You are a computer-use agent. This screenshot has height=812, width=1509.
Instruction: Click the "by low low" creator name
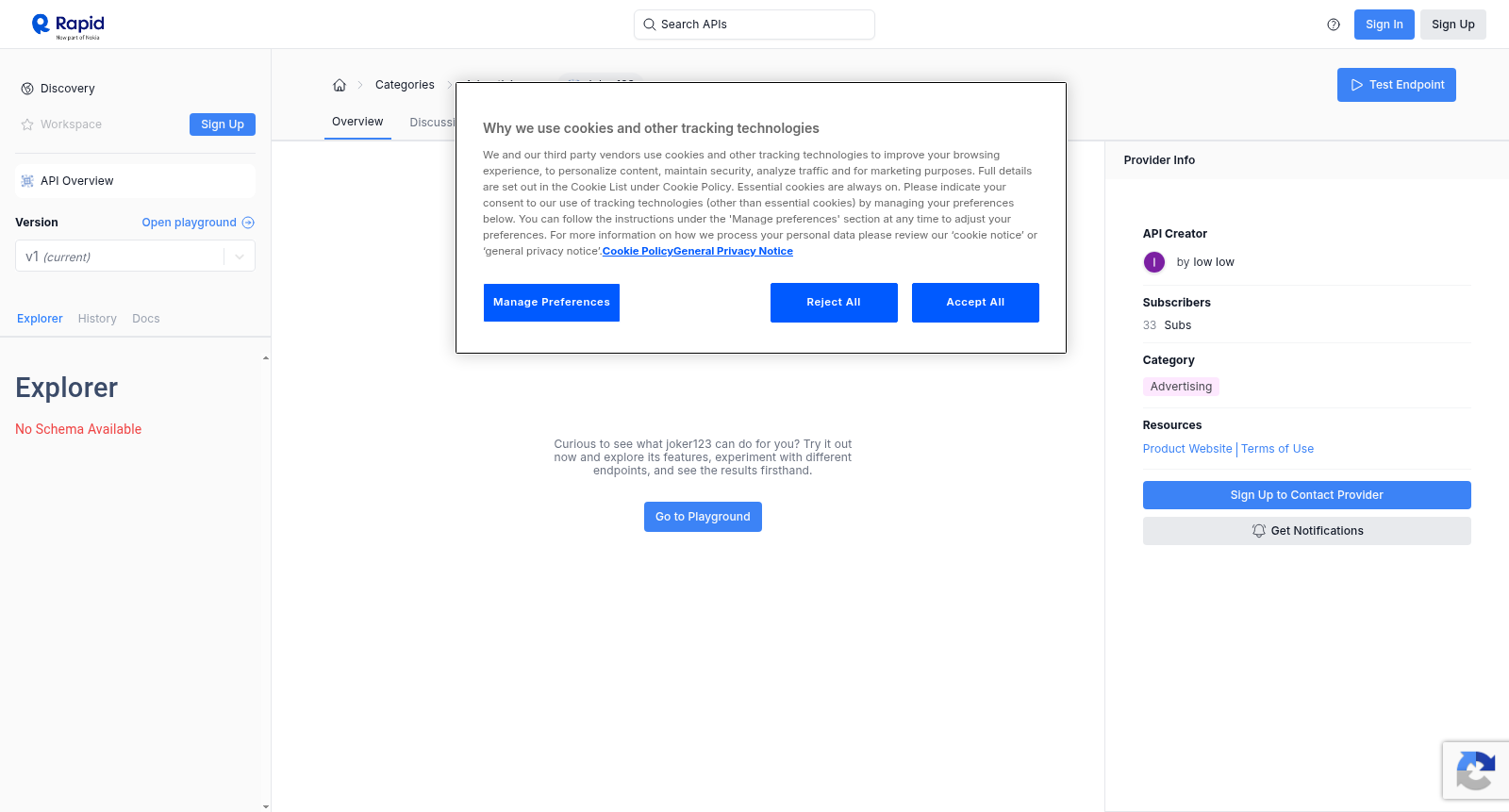pyautogui.click(x=1205, y=262)
